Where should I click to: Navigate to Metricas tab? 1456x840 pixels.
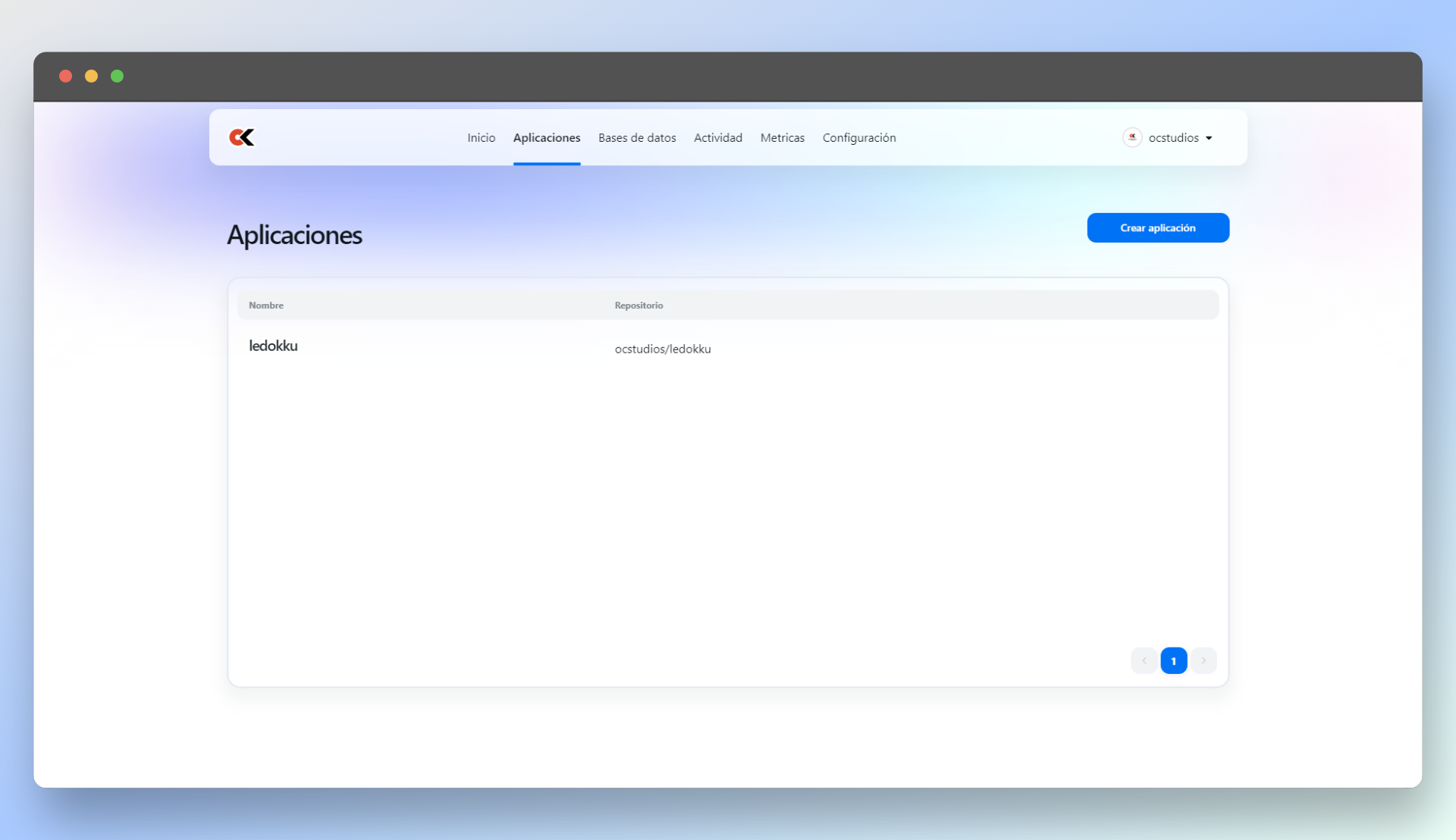click(782, 137)
